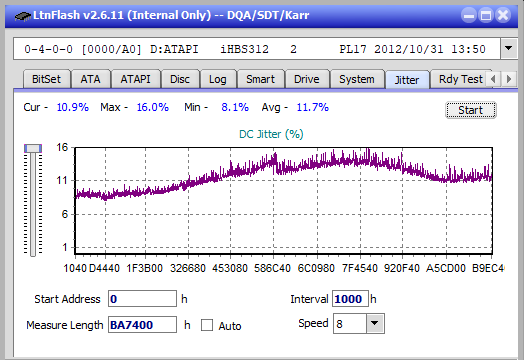Image resolution: width=524 pixels, height=360 pixels.
Task: Open the Rdy Test tab
Action: point(461,79)
